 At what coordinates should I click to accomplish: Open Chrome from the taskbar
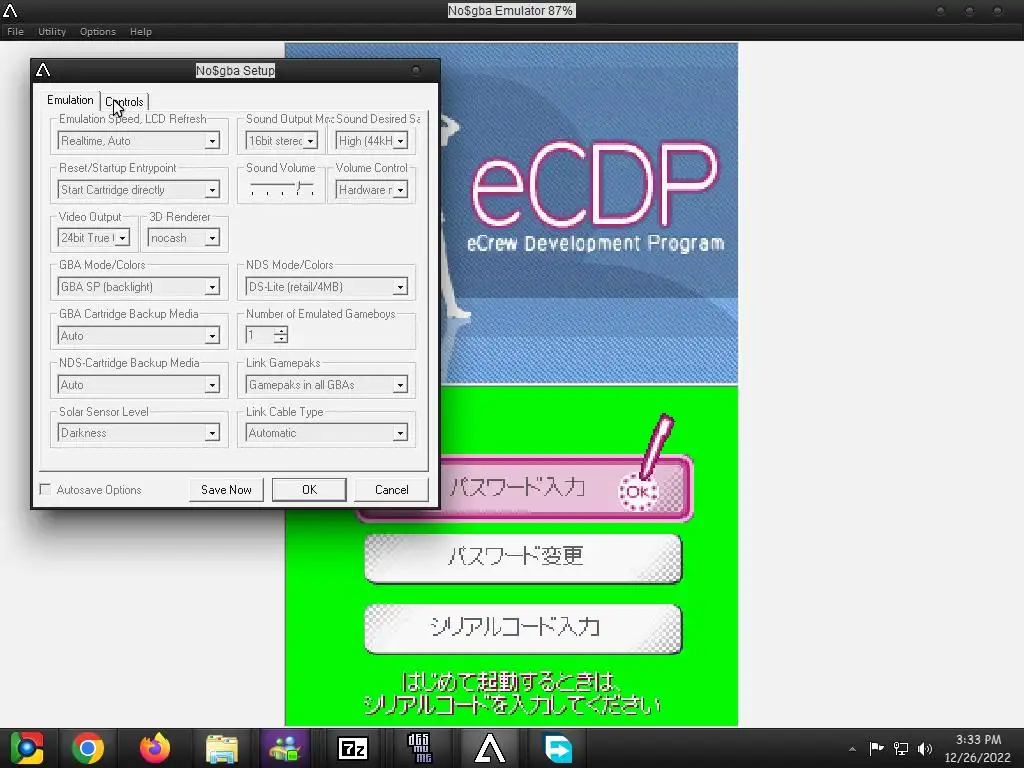click(88, 748)
